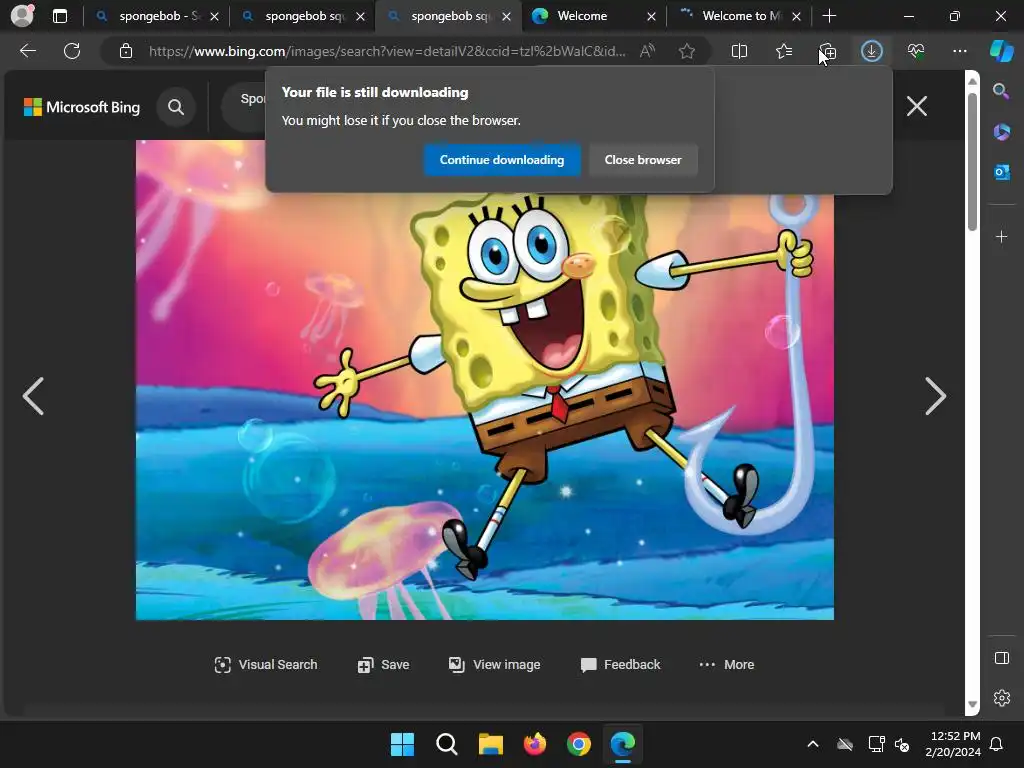Open the browser profile avatar
The width and height of the screenshot is (1024, 768).
click(22, 16)
